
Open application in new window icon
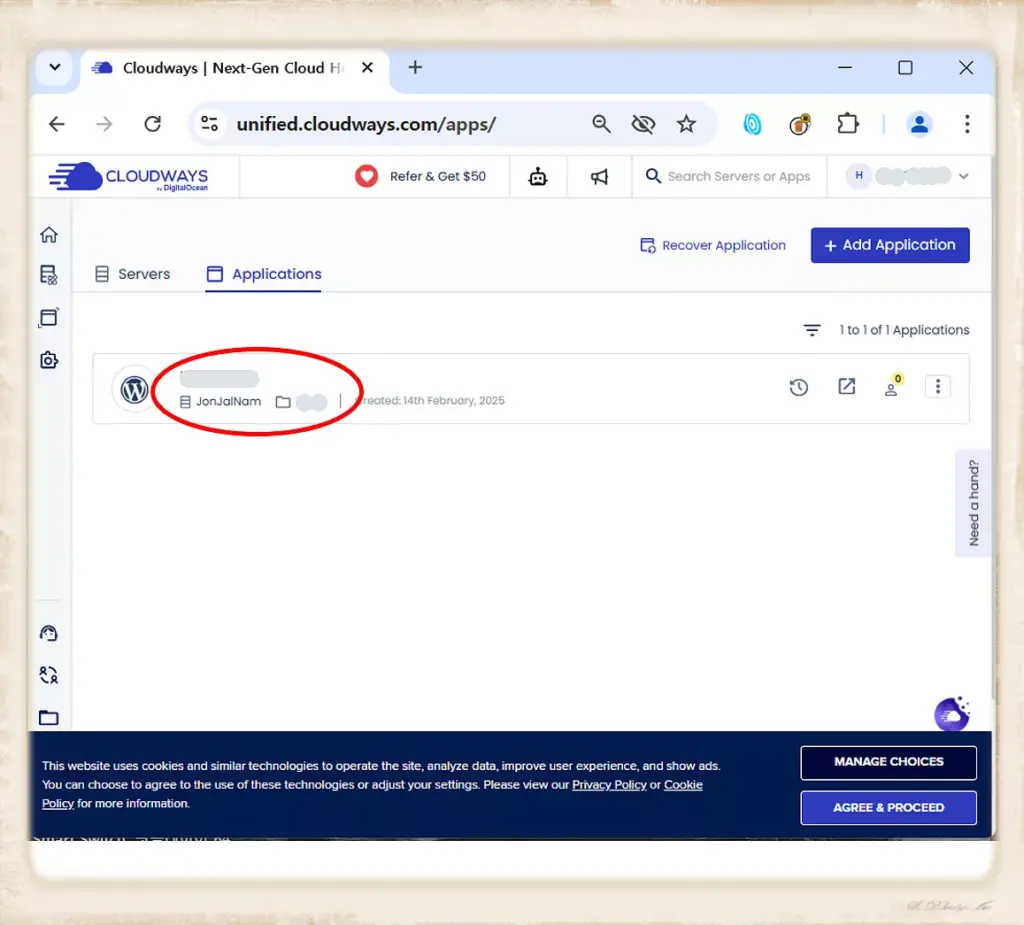[847, 387]
